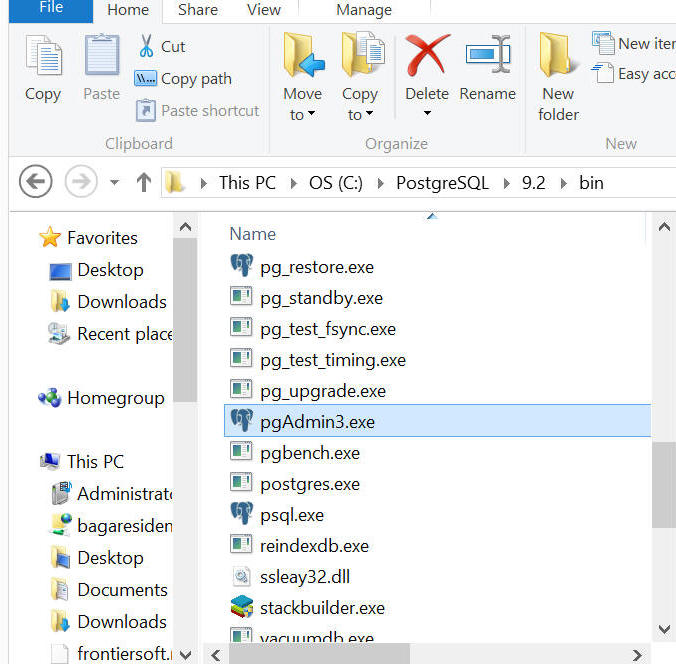The height and width of the screenshot is (664, 676).
Task: Click file list vertical scrollbar thumb
Action: 663,485
